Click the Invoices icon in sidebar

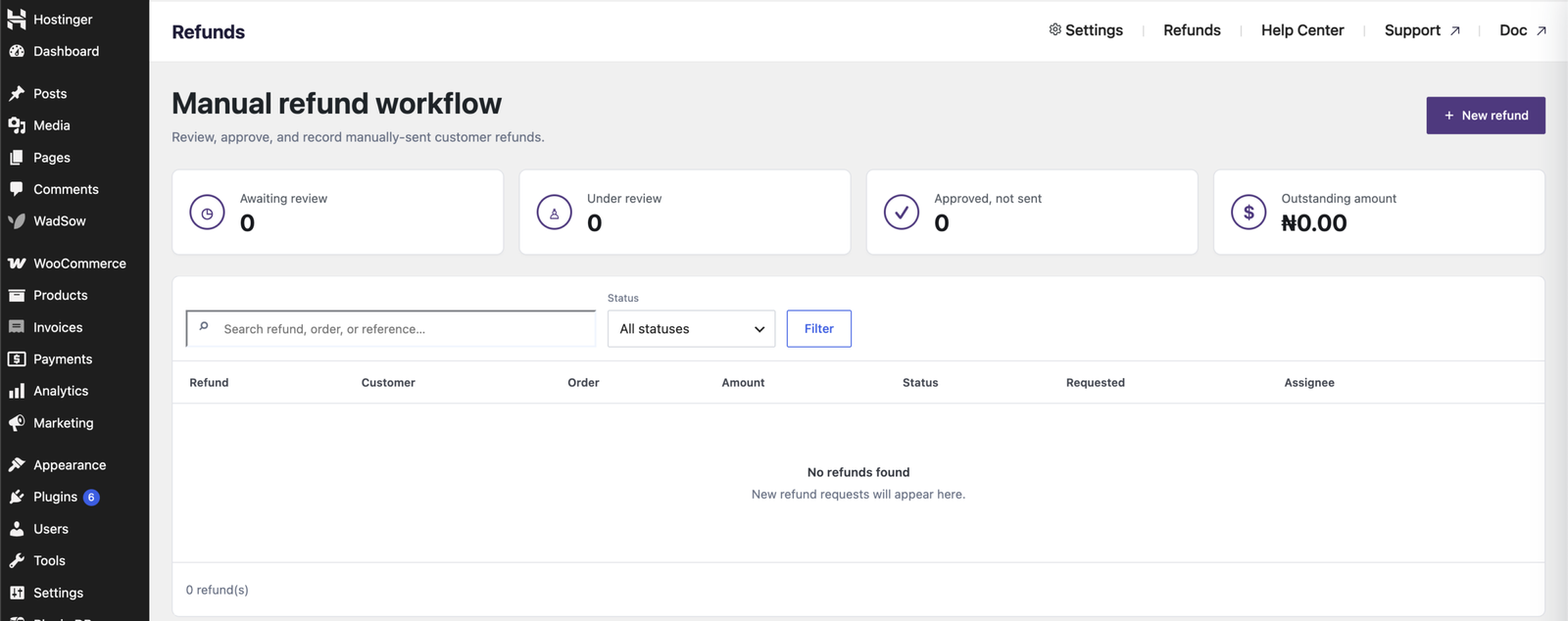(x=17, y=327)
